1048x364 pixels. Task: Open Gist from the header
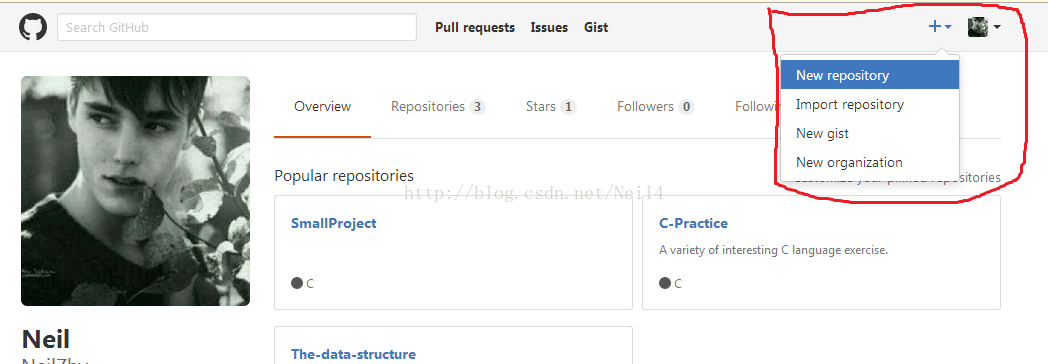pyautogui.click(x=596, y=27)
